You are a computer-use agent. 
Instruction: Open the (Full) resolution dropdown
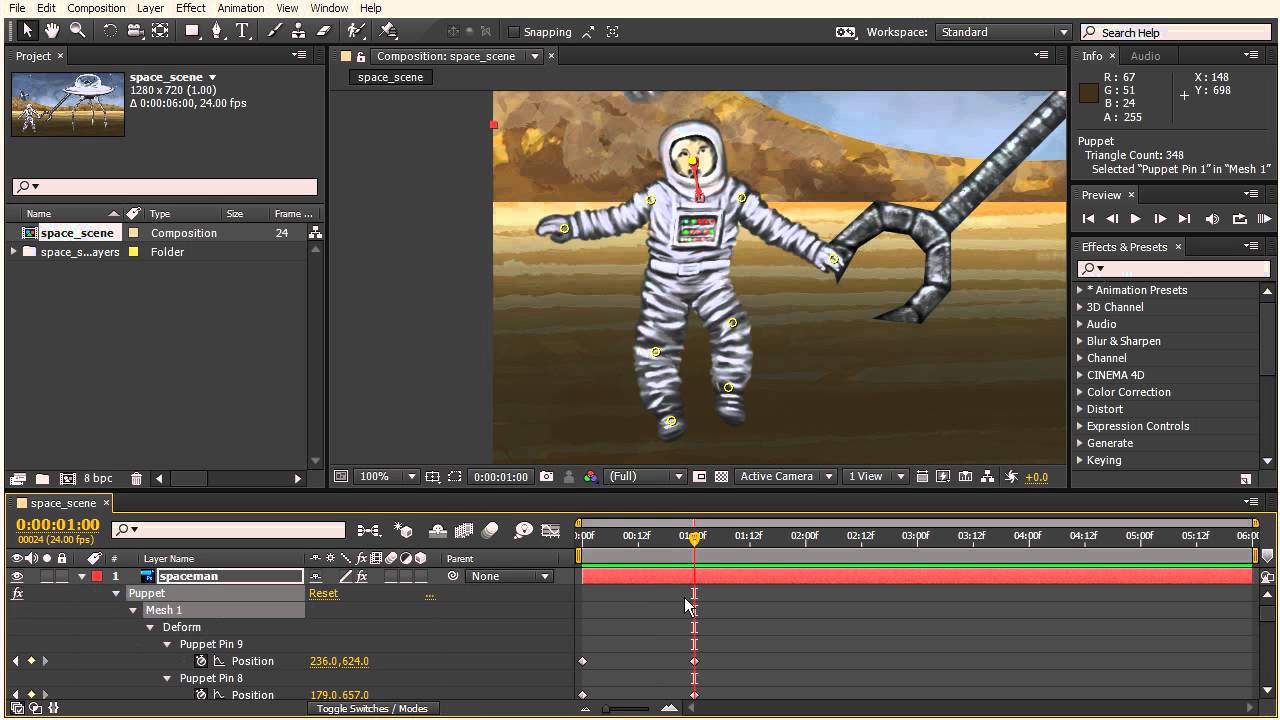click(x=646, y=477)
